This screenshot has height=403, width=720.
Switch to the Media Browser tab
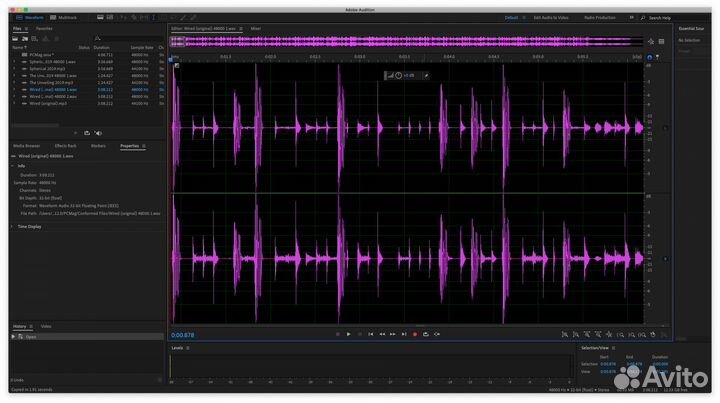(27, 146)
